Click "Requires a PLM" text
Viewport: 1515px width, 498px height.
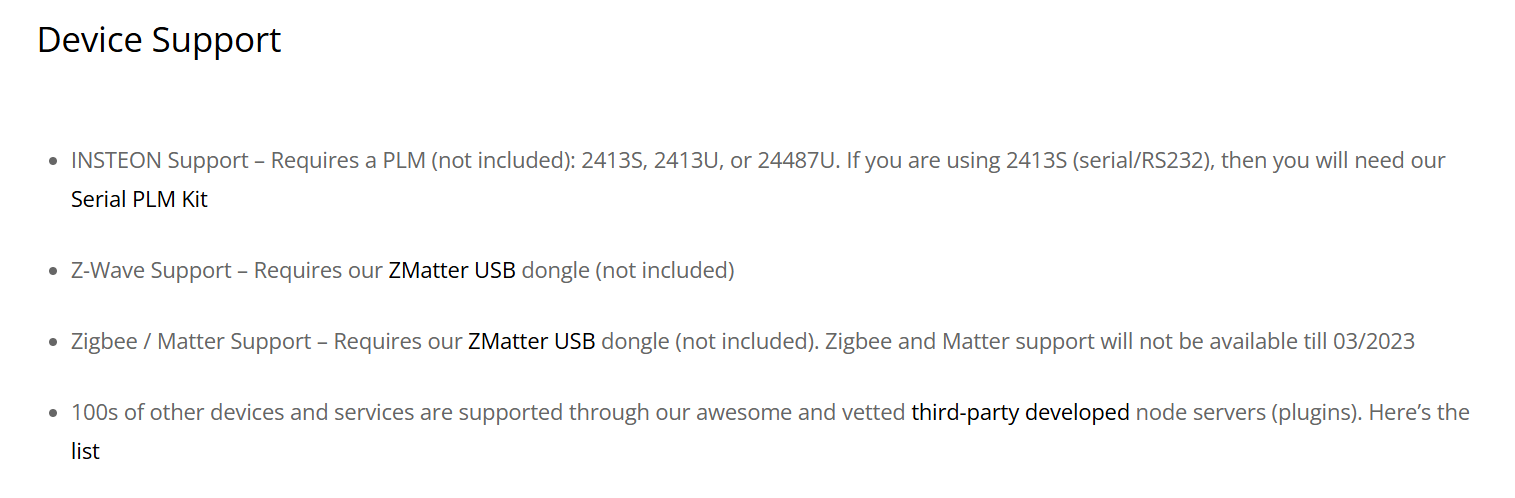[x=348, y=161]
